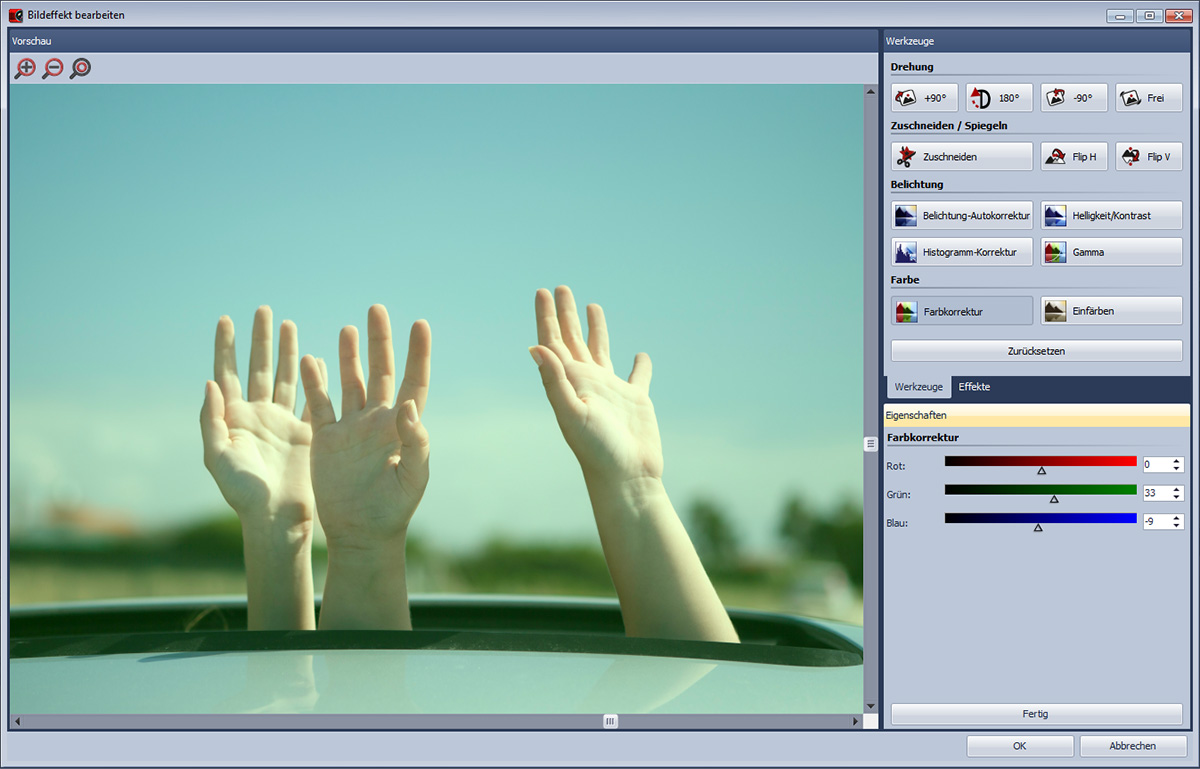Switch to the Werkzeuge tab
This screenshot has height=769, width=1200.
918,387
